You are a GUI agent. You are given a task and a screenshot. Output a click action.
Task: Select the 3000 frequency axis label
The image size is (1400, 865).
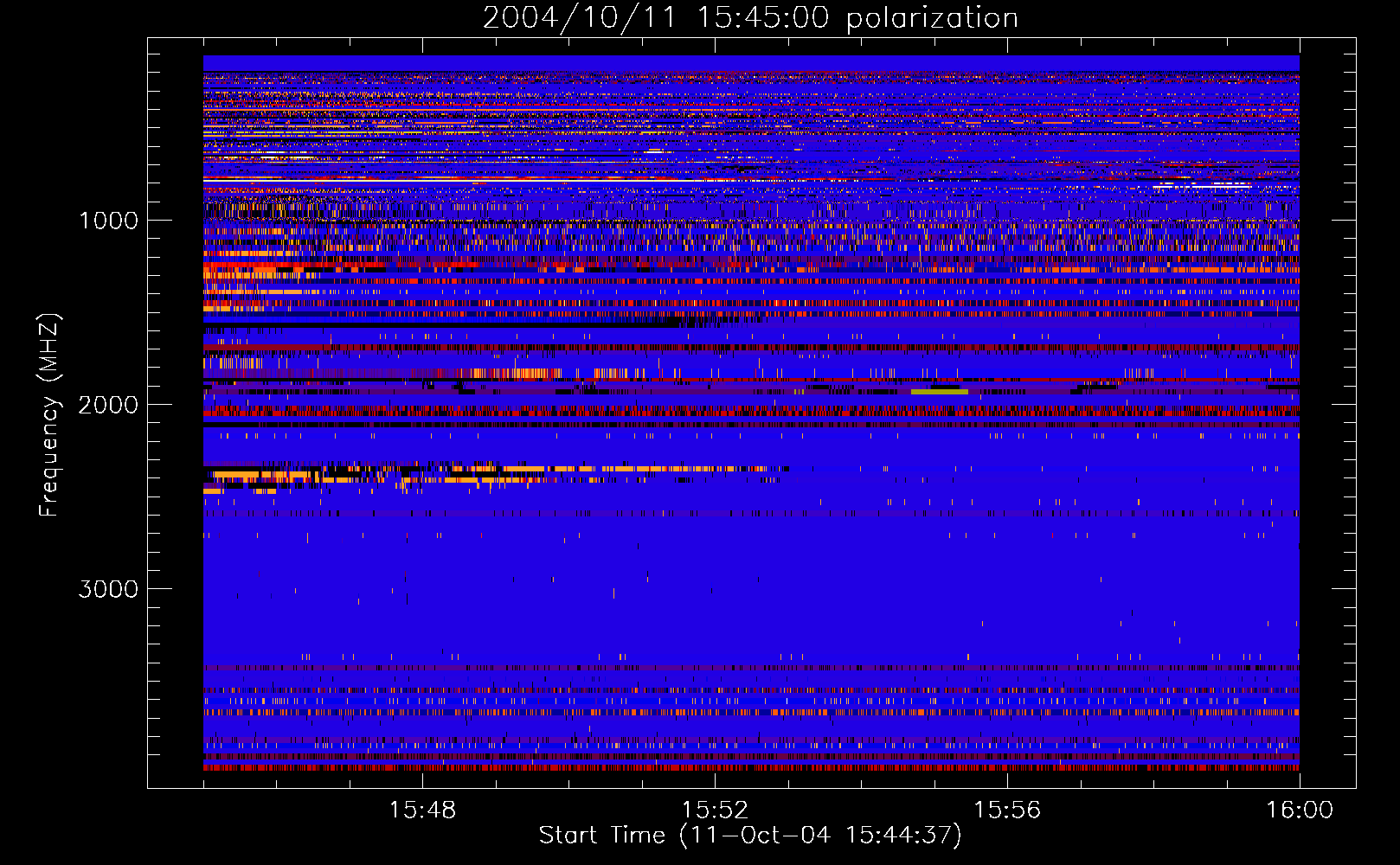tap(108, 589)
